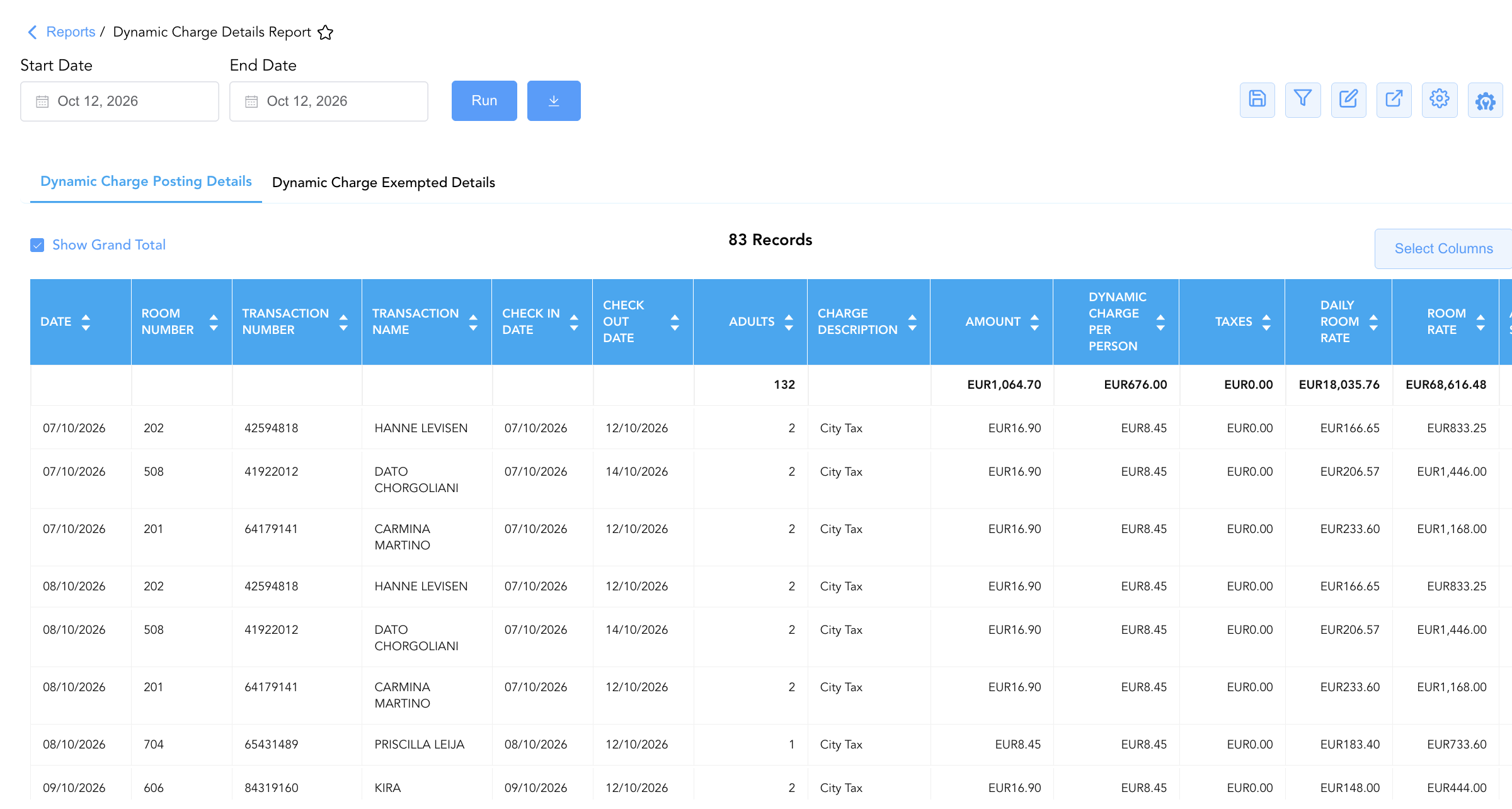Screen dimensions: 1512x809
Task: Go back to Reports link
Action: [71, 32]
